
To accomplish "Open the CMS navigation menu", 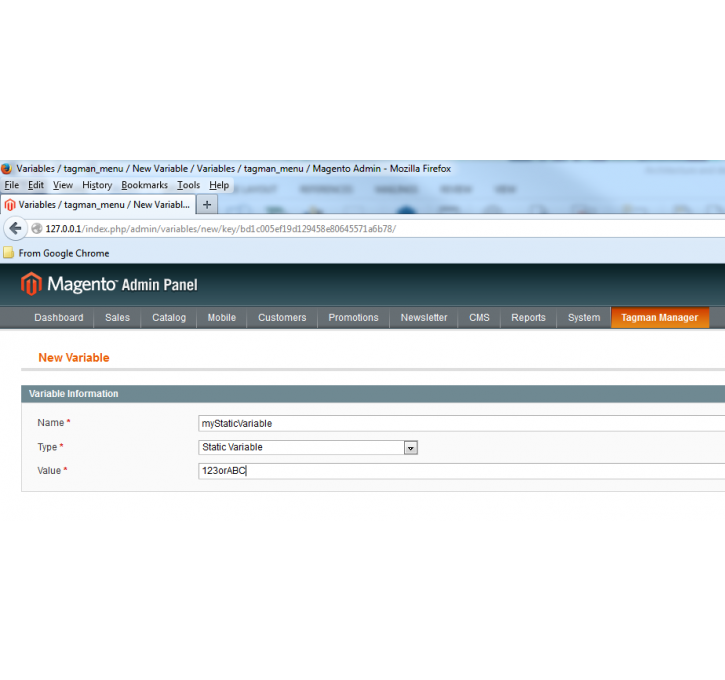I will click(x=479, y=318).
